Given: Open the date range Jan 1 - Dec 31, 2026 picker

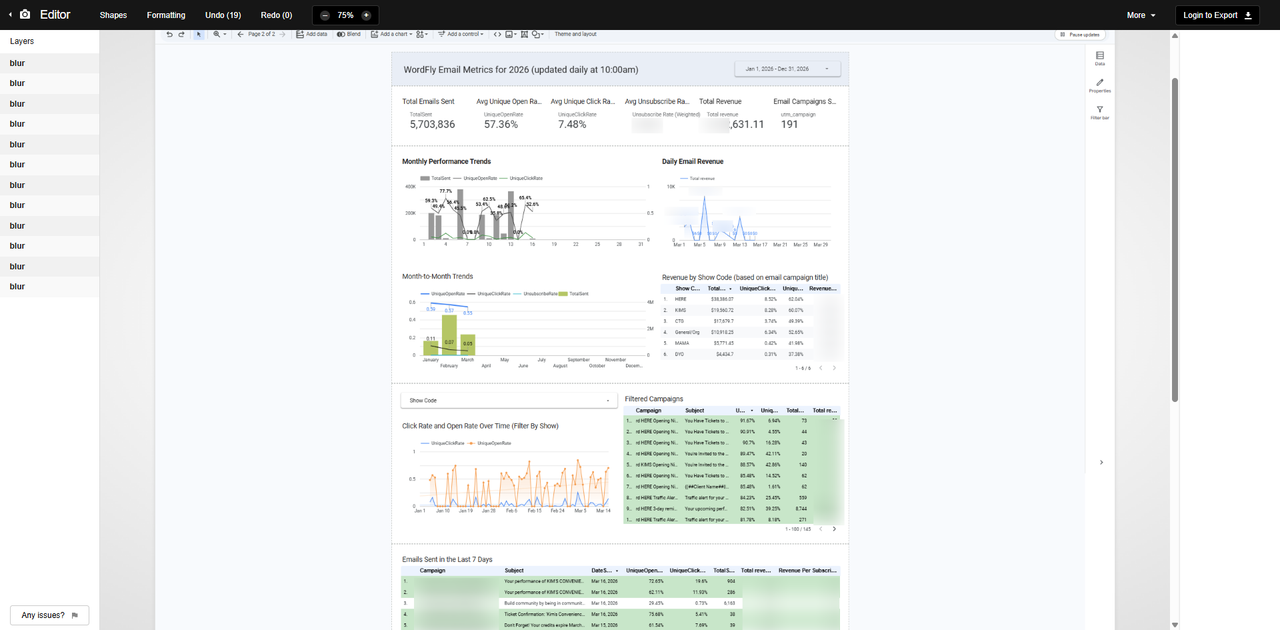Looking at the screenshot, I should point(788,69).
